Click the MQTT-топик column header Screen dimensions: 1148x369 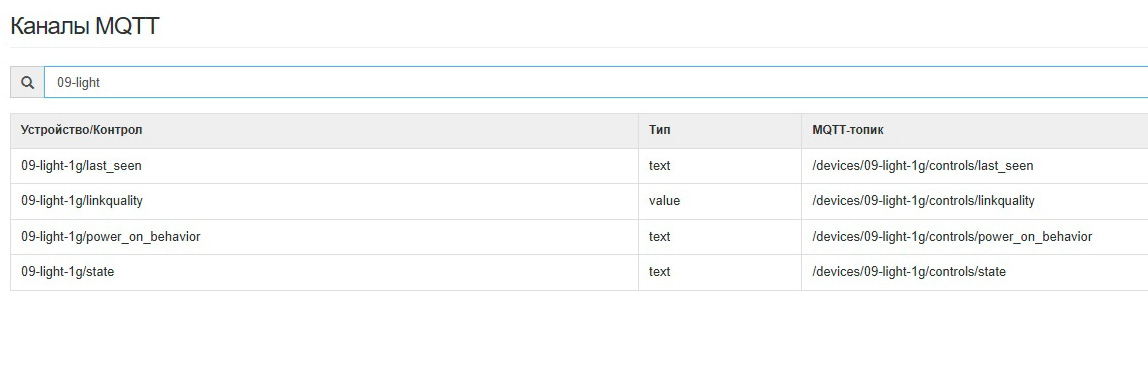tap(974, 130)
